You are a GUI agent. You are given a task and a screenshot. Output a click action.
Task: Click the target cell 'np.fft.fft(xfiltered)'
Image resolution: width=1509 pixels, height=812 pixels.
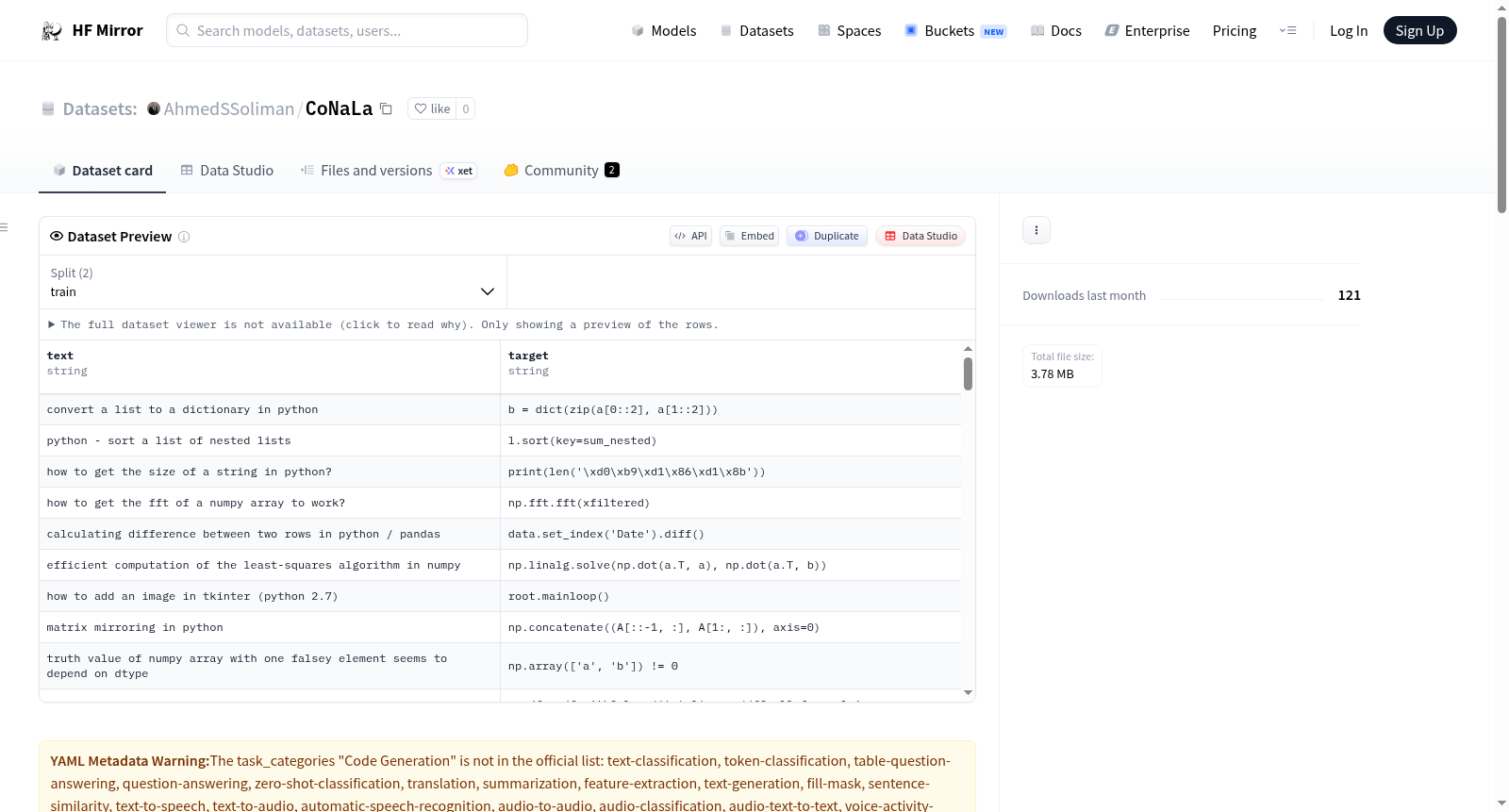(x=731, y=503)
